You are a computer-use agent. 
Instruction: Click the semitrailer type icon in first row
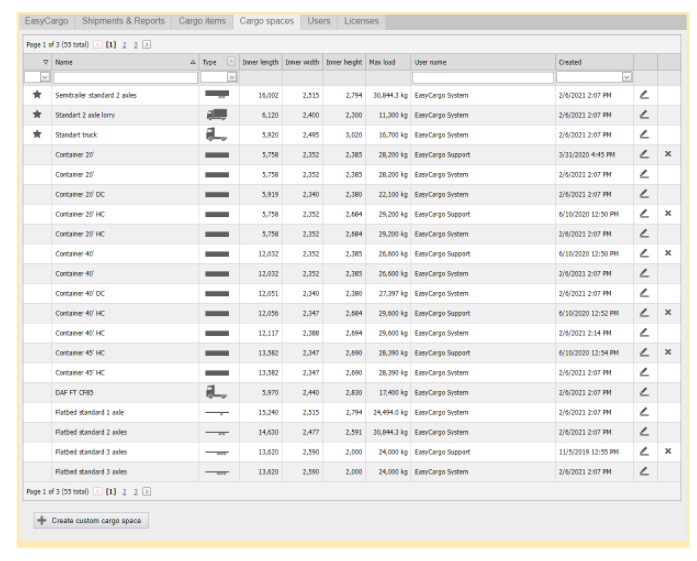[217, 94]
